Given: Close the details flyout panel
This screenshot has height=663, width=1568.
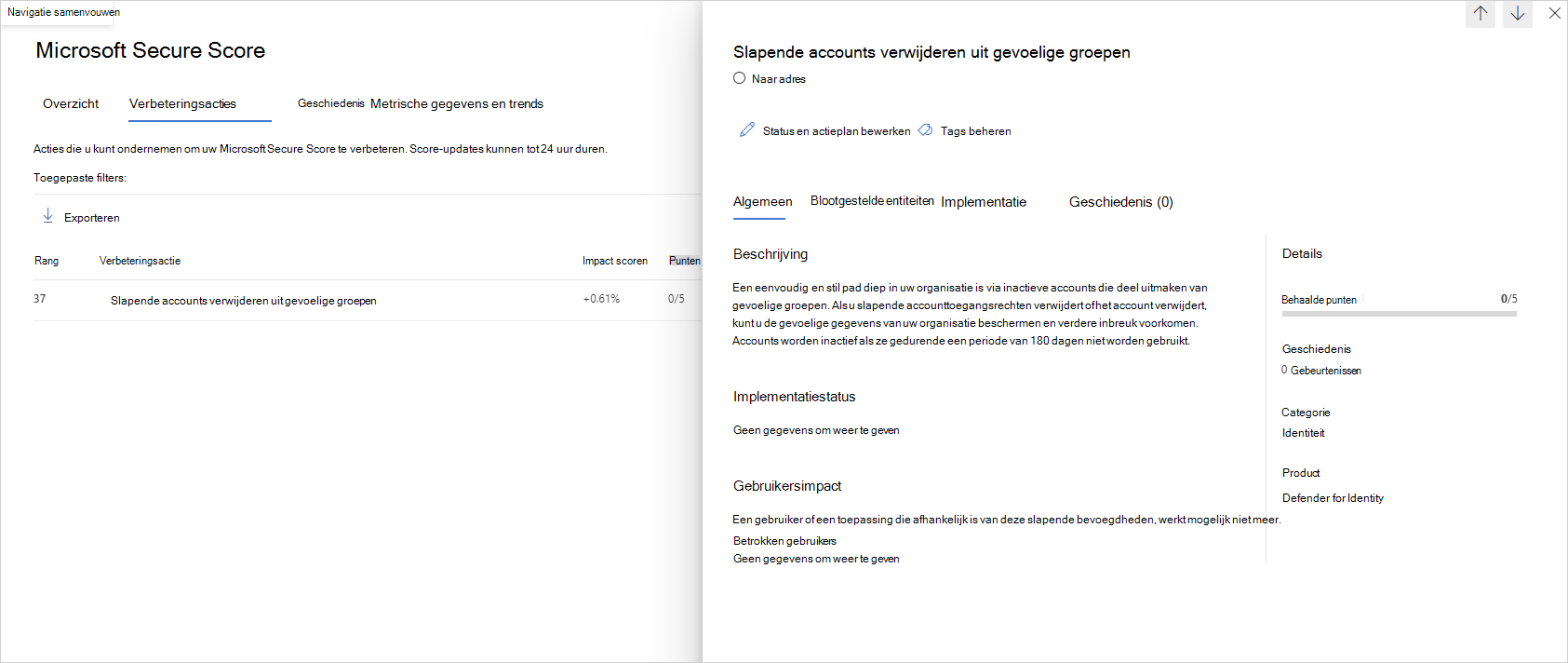Looking at the screenshot, I should [1554, 13].
